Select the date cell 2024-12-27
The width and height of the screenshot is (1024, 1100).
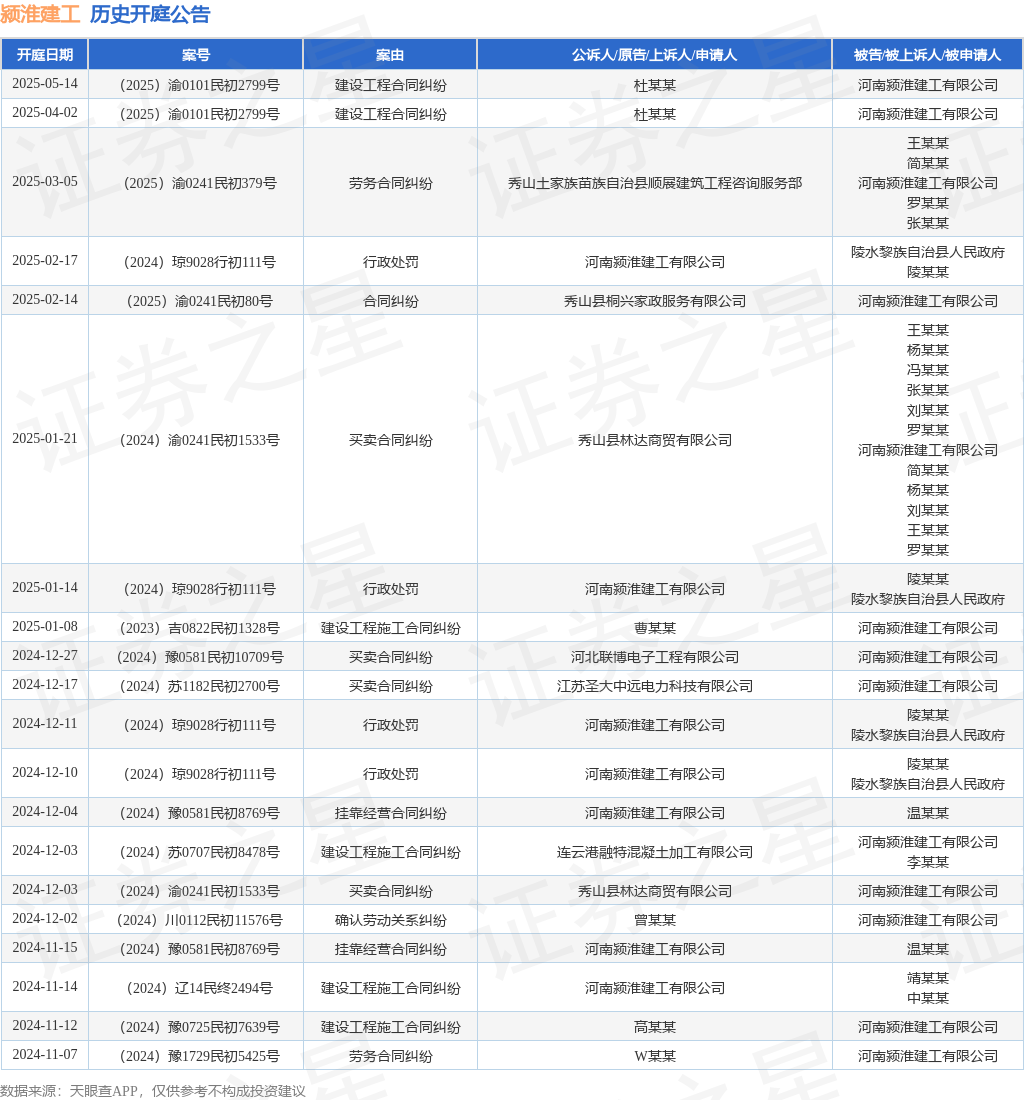45,655
